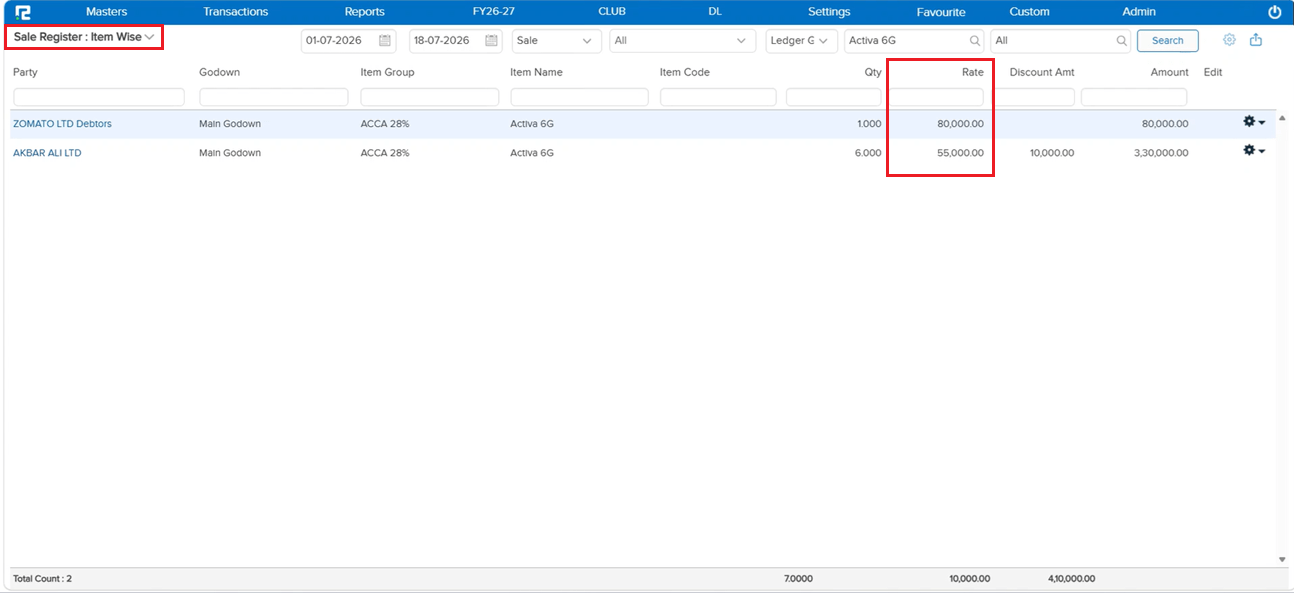
Task: Click total amount 4,10,000.00 in footer
Action: pos(1071,579)
